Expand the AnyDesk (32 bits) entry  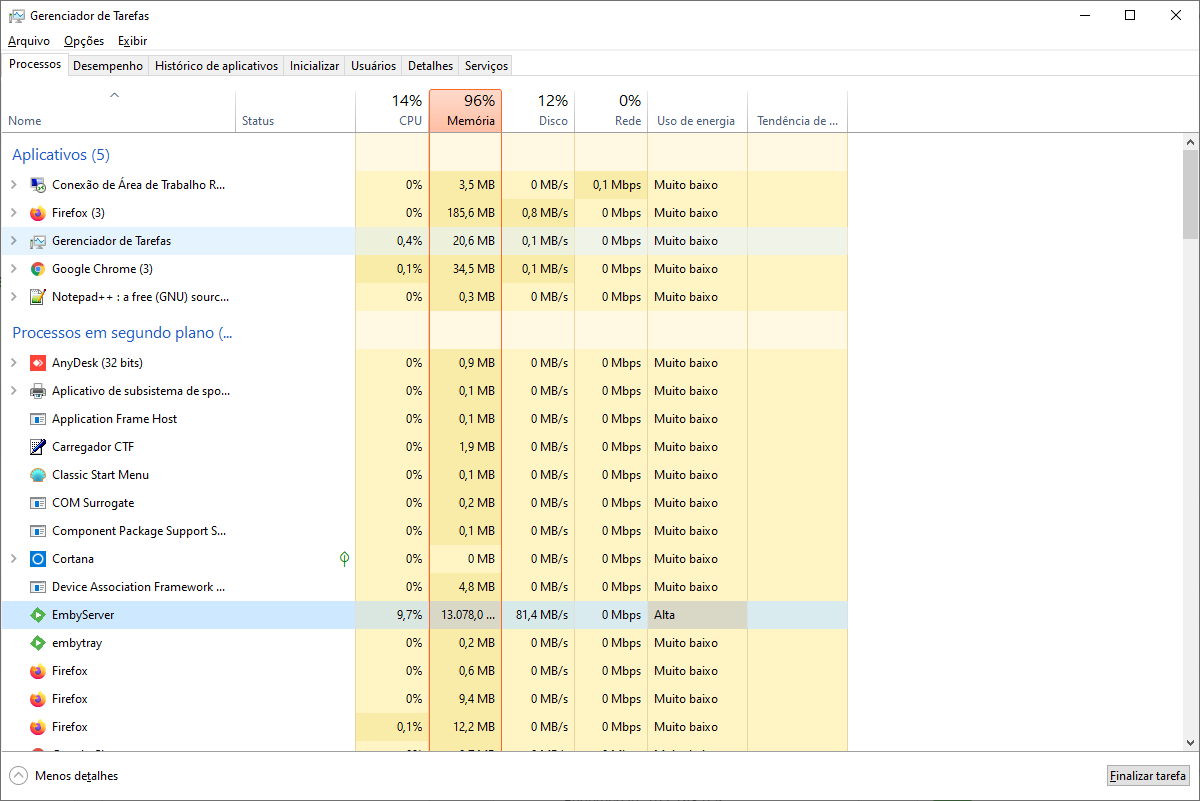[13, 363]
